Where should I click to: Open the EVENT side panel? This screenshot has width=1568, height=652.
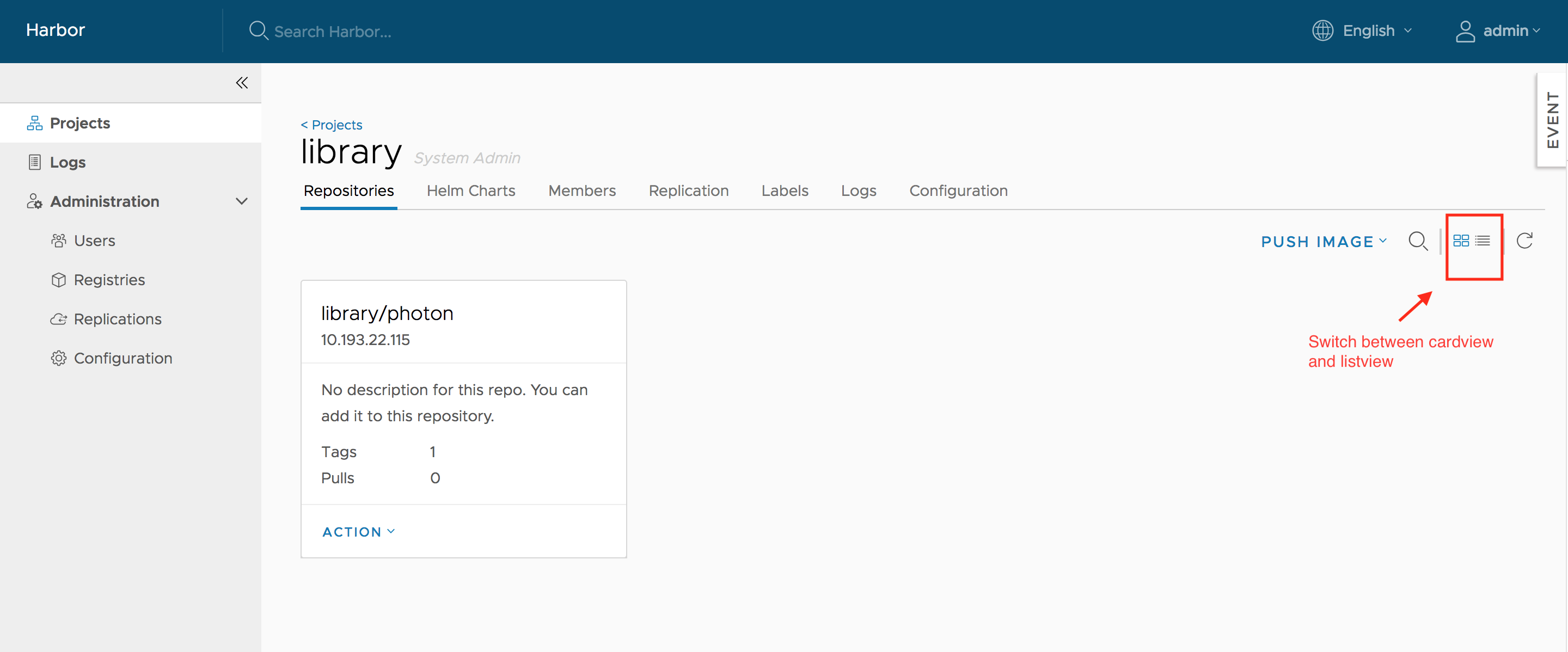pos(1553,120)
